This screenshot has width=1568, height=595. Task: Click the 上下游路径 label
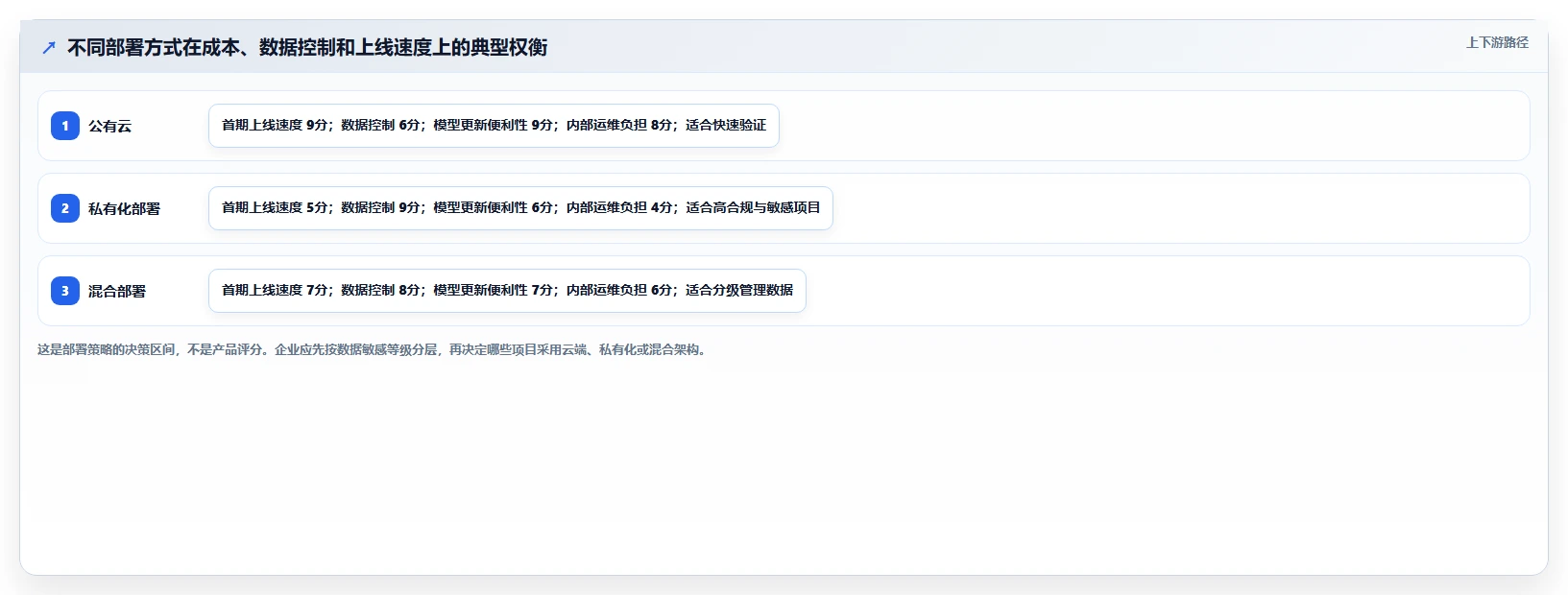point(1497,42)
